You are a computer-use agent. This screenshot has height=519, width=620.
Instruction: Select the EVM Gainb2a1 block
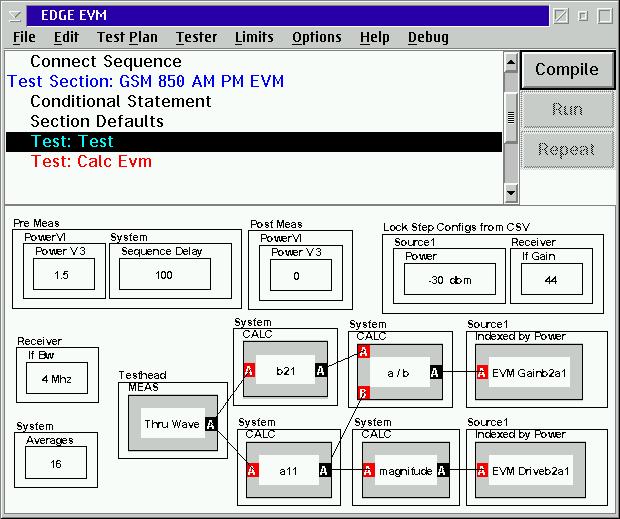tap(529, 372)
